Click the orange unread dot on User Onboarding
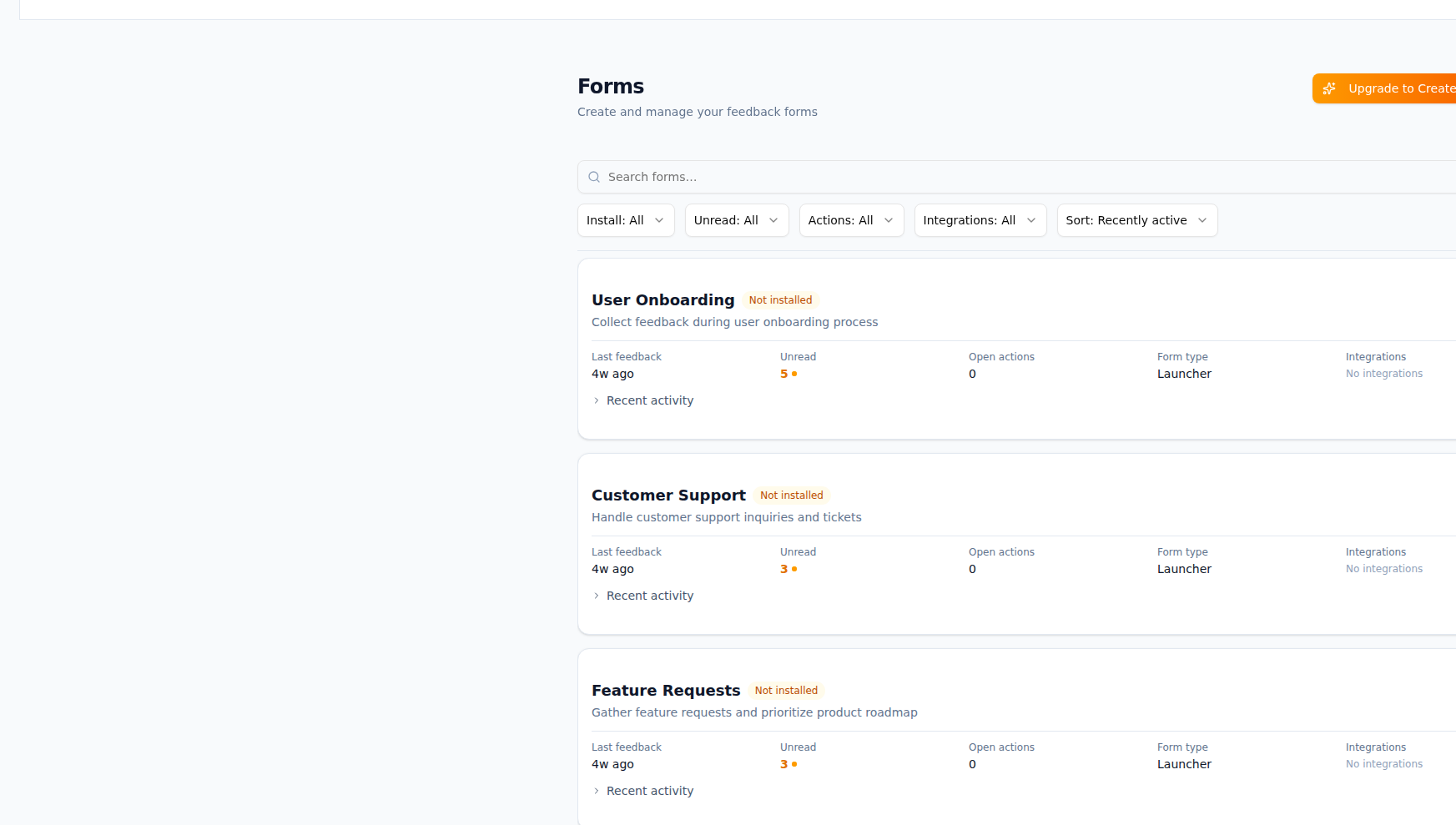 pyautogui.click(x=793, y=374)
